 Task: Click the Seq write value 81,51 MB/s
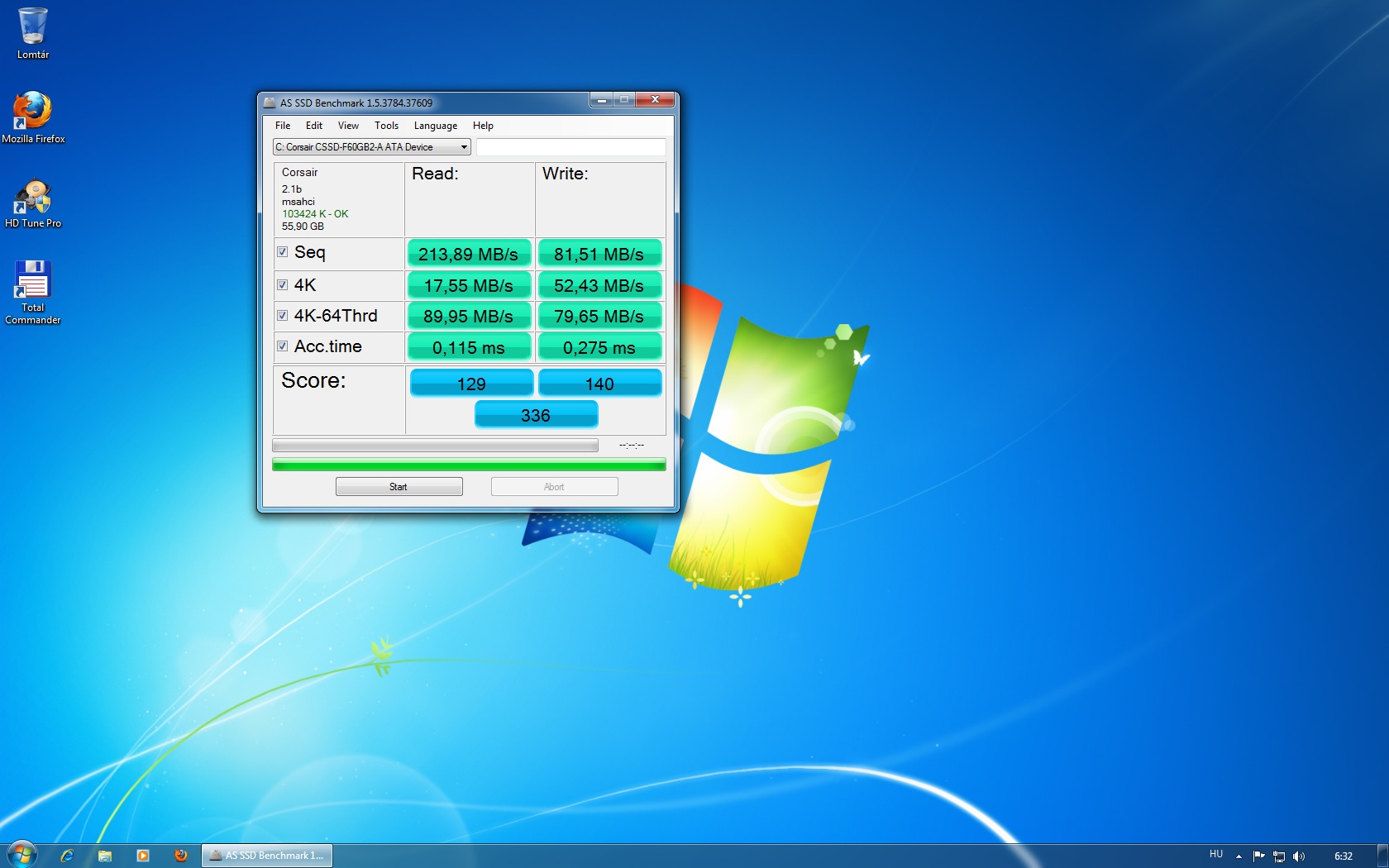click(x=599, y=254)
